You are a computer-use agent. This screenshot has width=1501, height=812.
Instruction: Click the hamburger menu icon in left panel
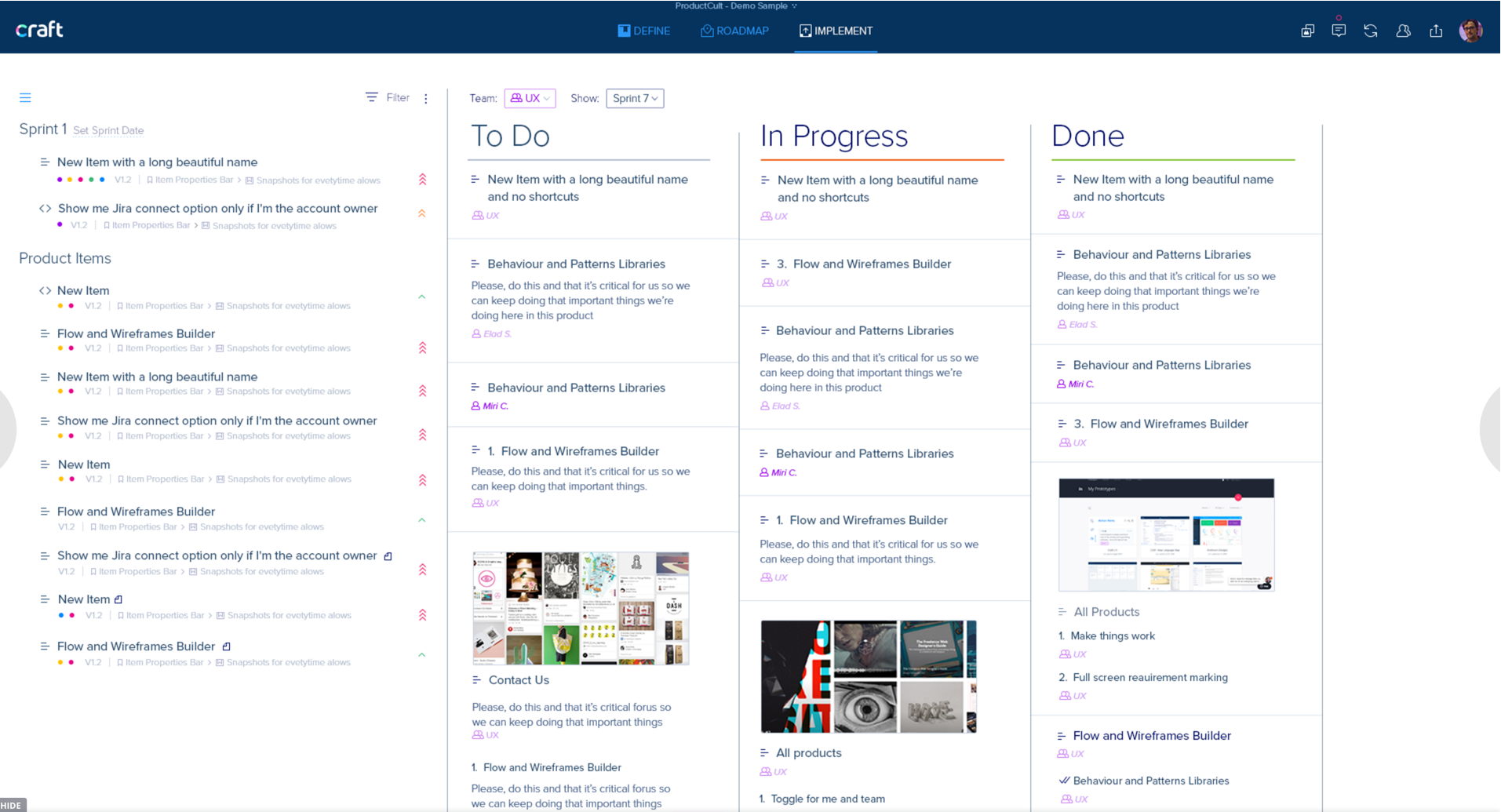click(x=25, y=98)
